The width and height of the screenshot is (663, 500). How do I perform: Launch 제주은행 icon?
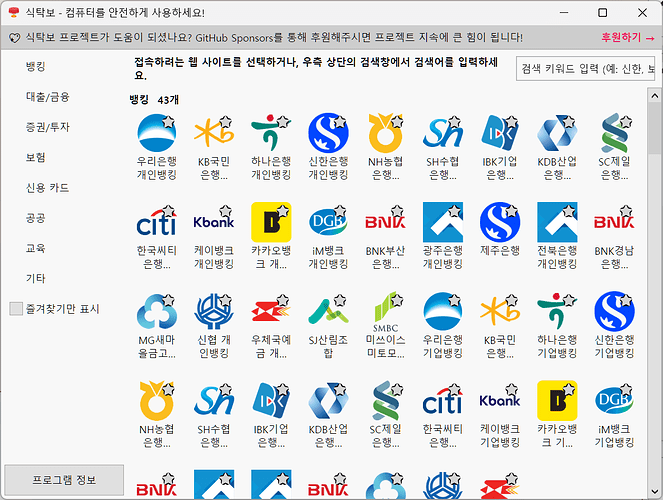point(500,222)
